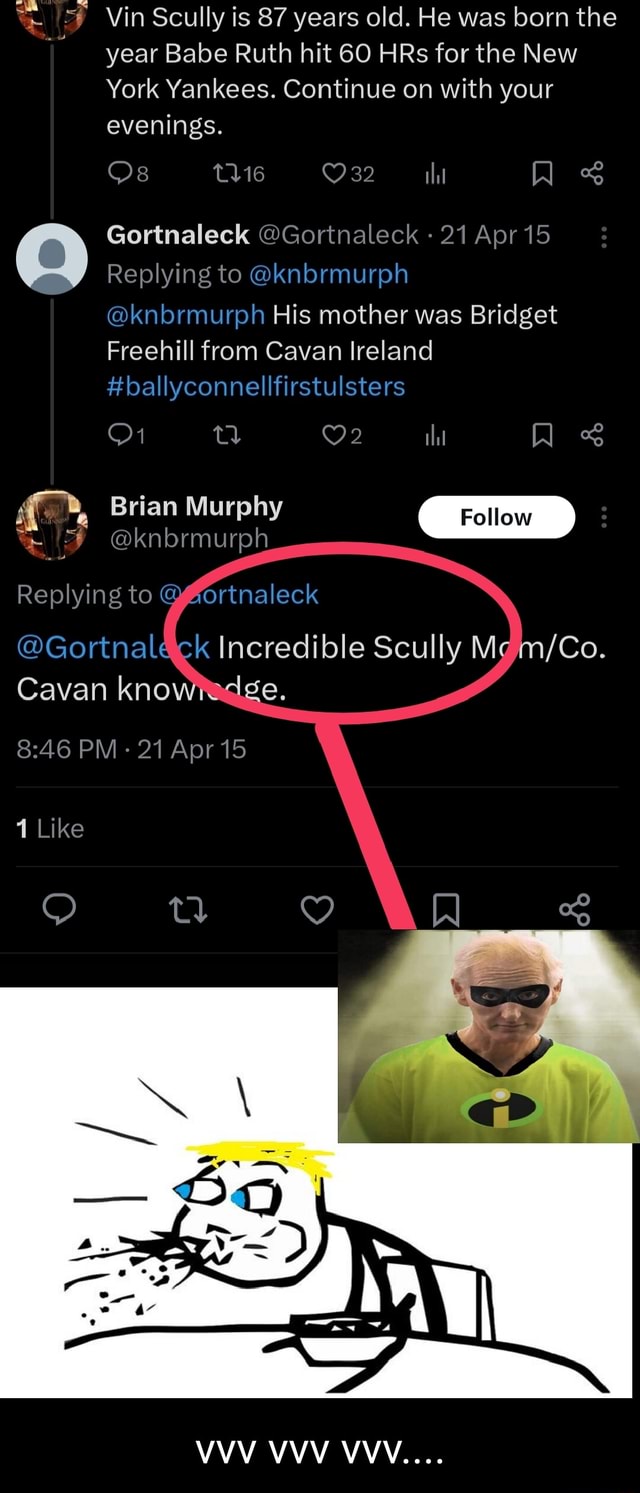Reply to Gortnaleck's tweet with 1 reply

click(x=121, y=436)
